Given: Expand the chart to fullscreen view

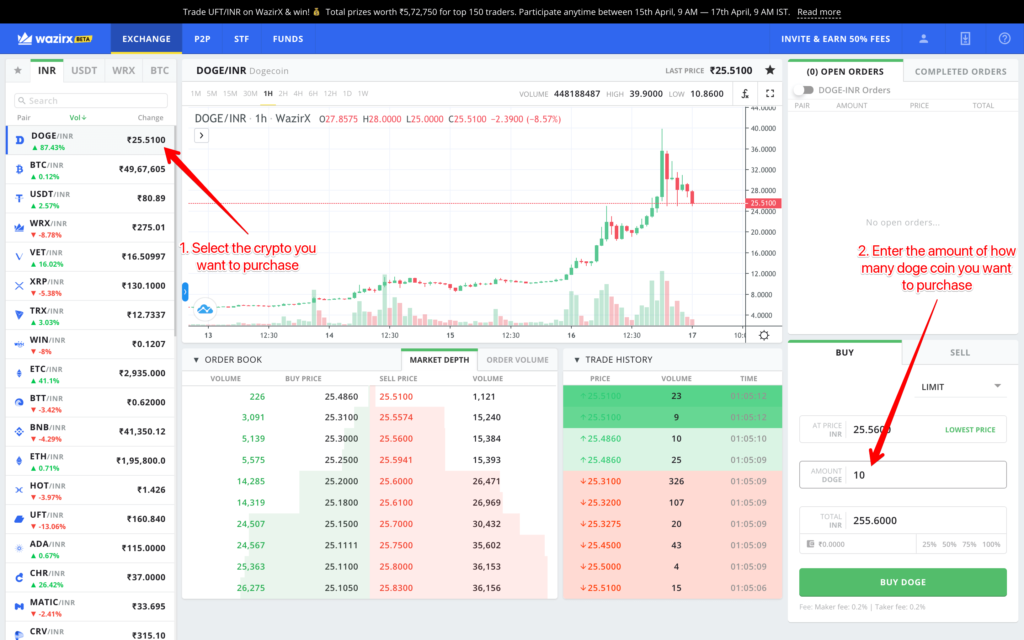Looking at the screenshot, I should pos(769,92).
